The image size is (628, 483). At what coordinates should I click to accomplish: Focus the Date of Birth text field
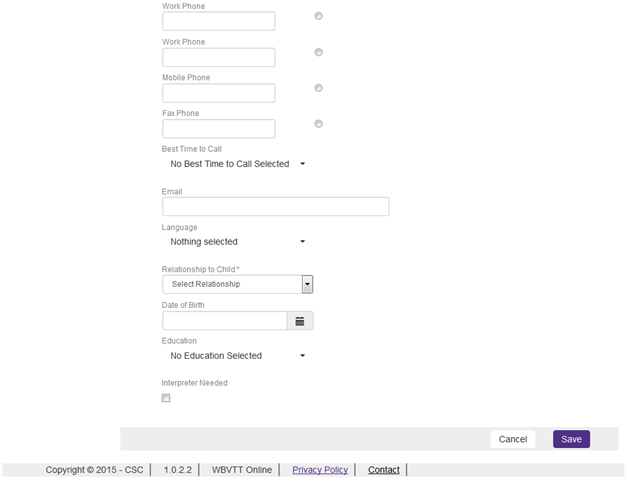pos(225,321)
